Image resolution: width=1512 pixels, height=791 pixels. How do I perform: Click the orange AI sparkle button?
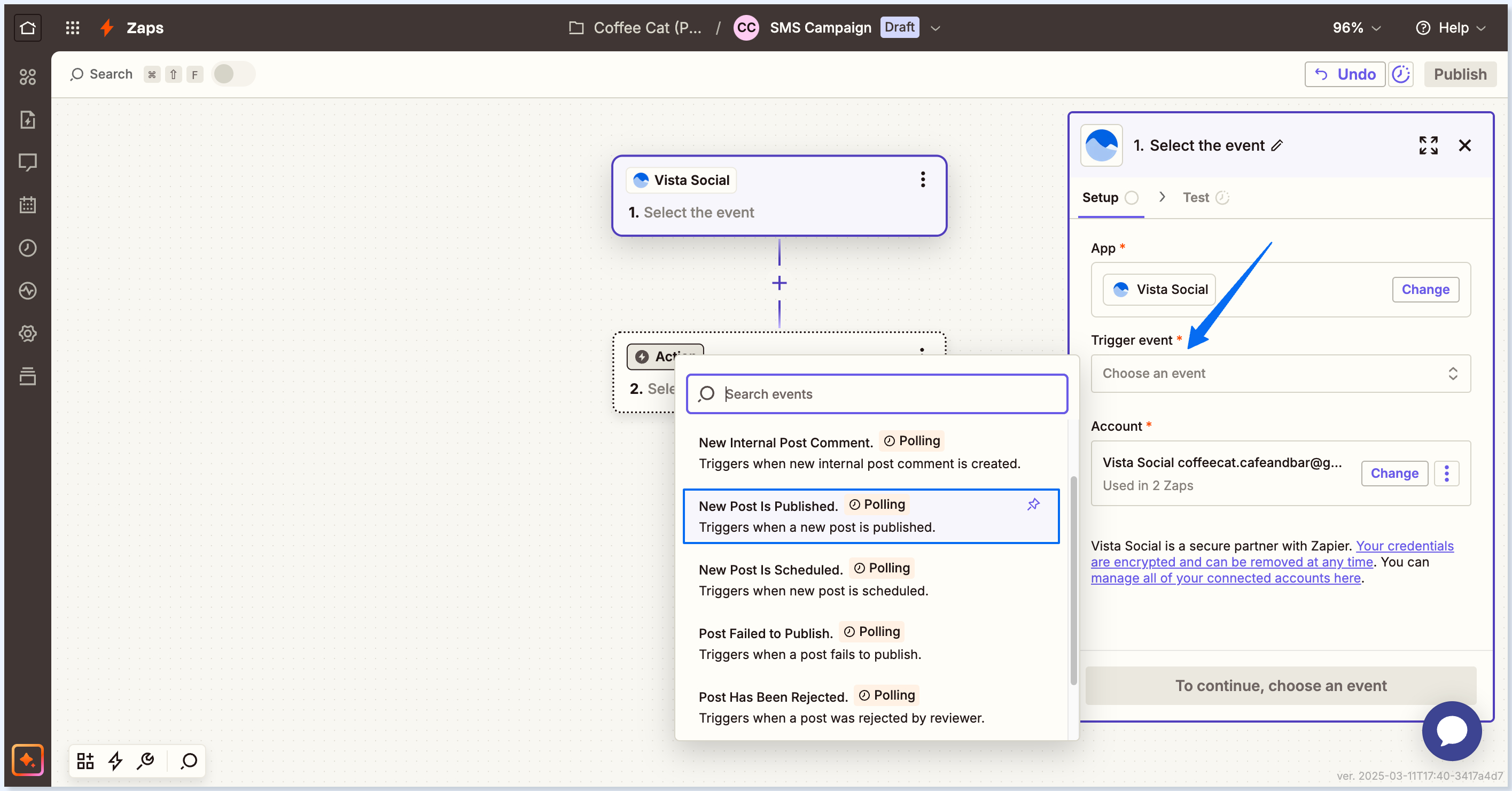point(28,760)
